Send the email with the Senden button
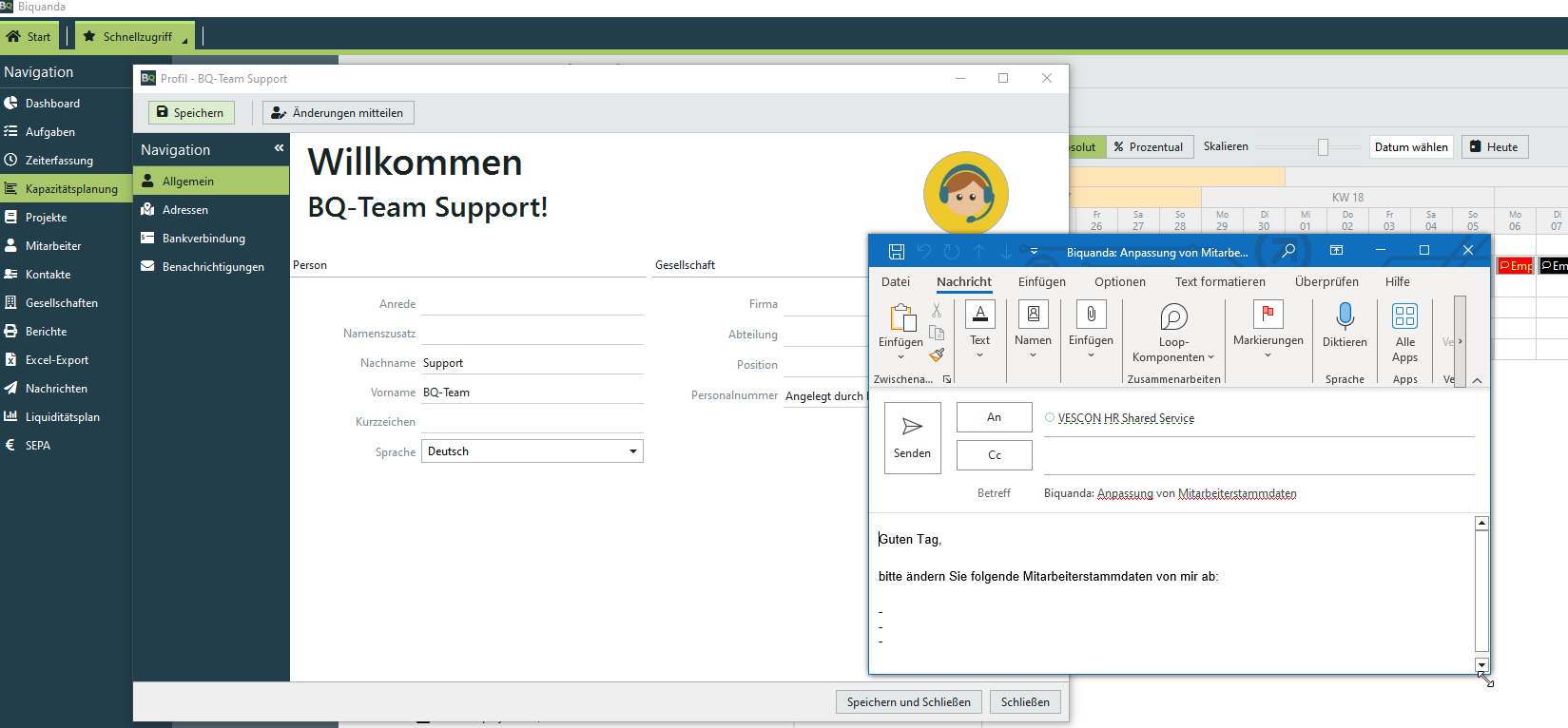Screen dimensions: 1568x728 (x=912, y=437)
